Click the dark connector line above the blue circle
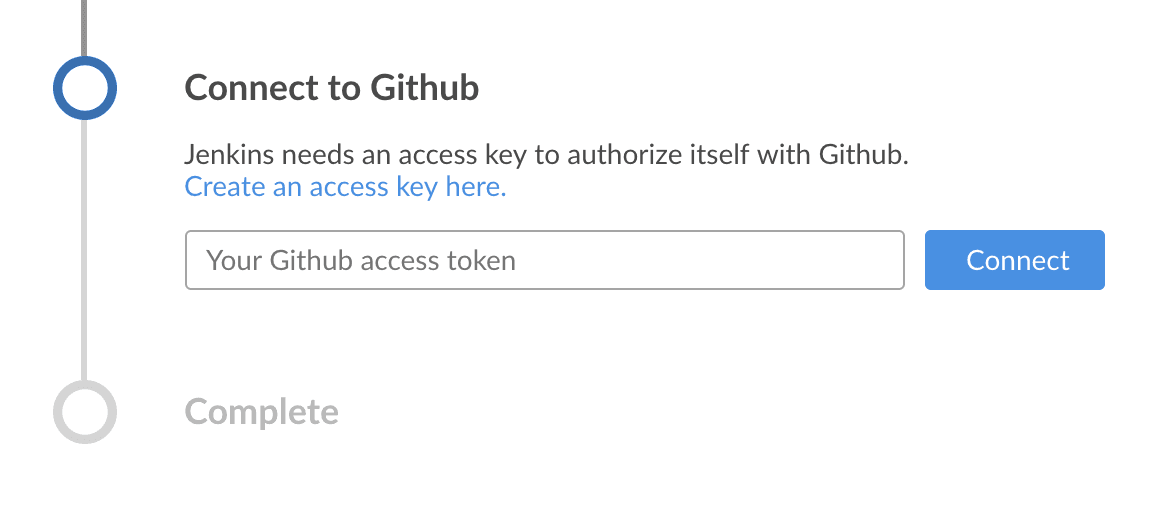This screenshot has height=505, width=1163. (x=85, y=25)
